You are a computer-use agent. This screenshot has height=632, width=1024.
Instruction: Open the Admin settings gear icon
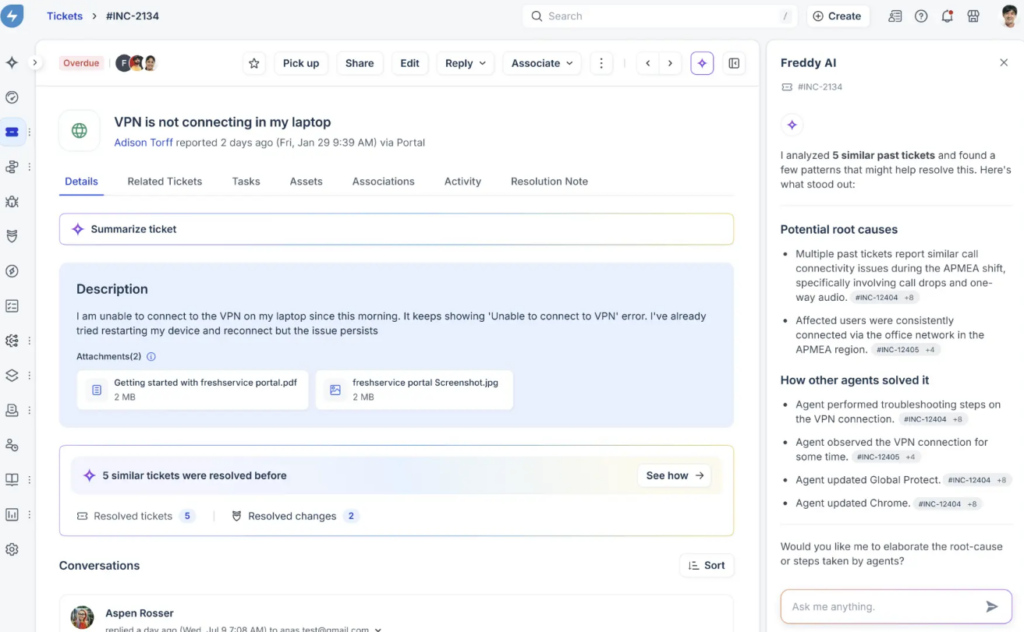pyautogui.click(x=12, y=549)
